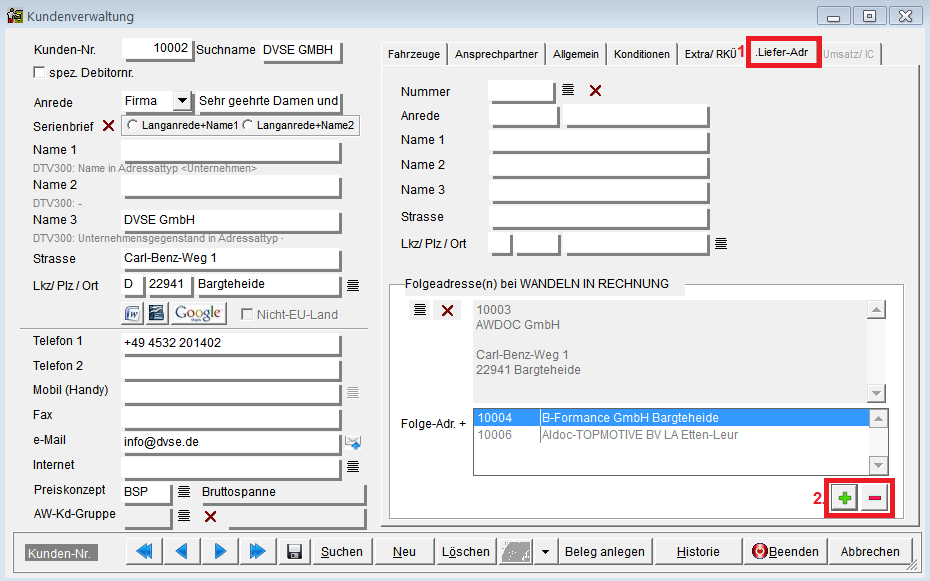Select the Liefer-Adr tab
This screenshot has height=581, width=930.
tap(783, 52)
